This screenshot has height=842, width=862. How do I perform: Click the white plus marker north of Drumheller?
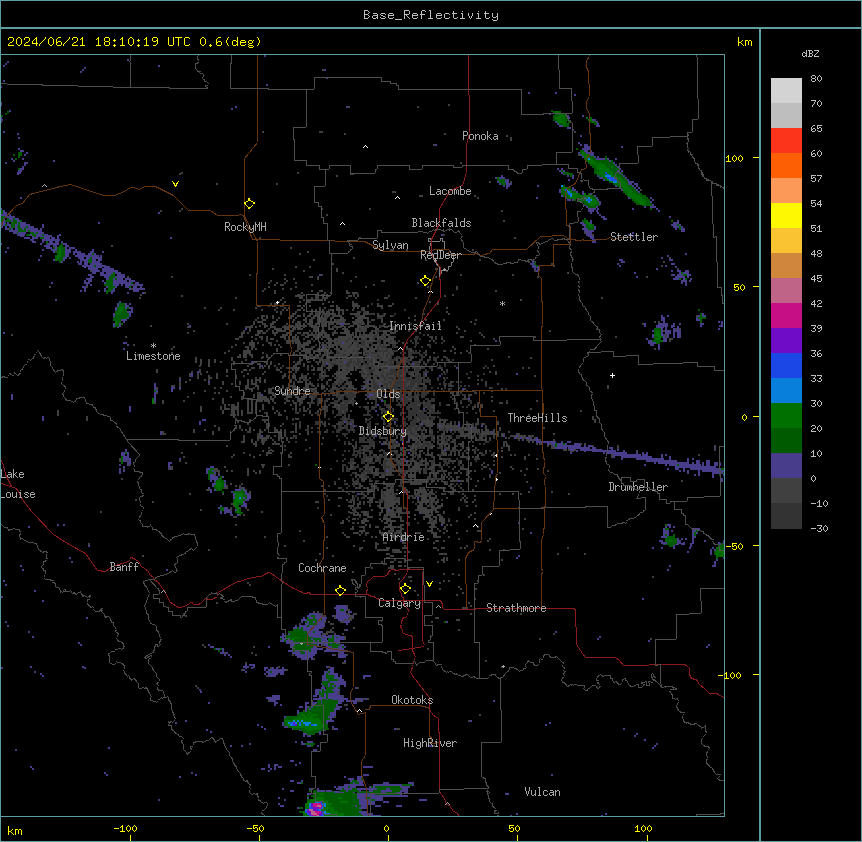[x=612, y=375]
